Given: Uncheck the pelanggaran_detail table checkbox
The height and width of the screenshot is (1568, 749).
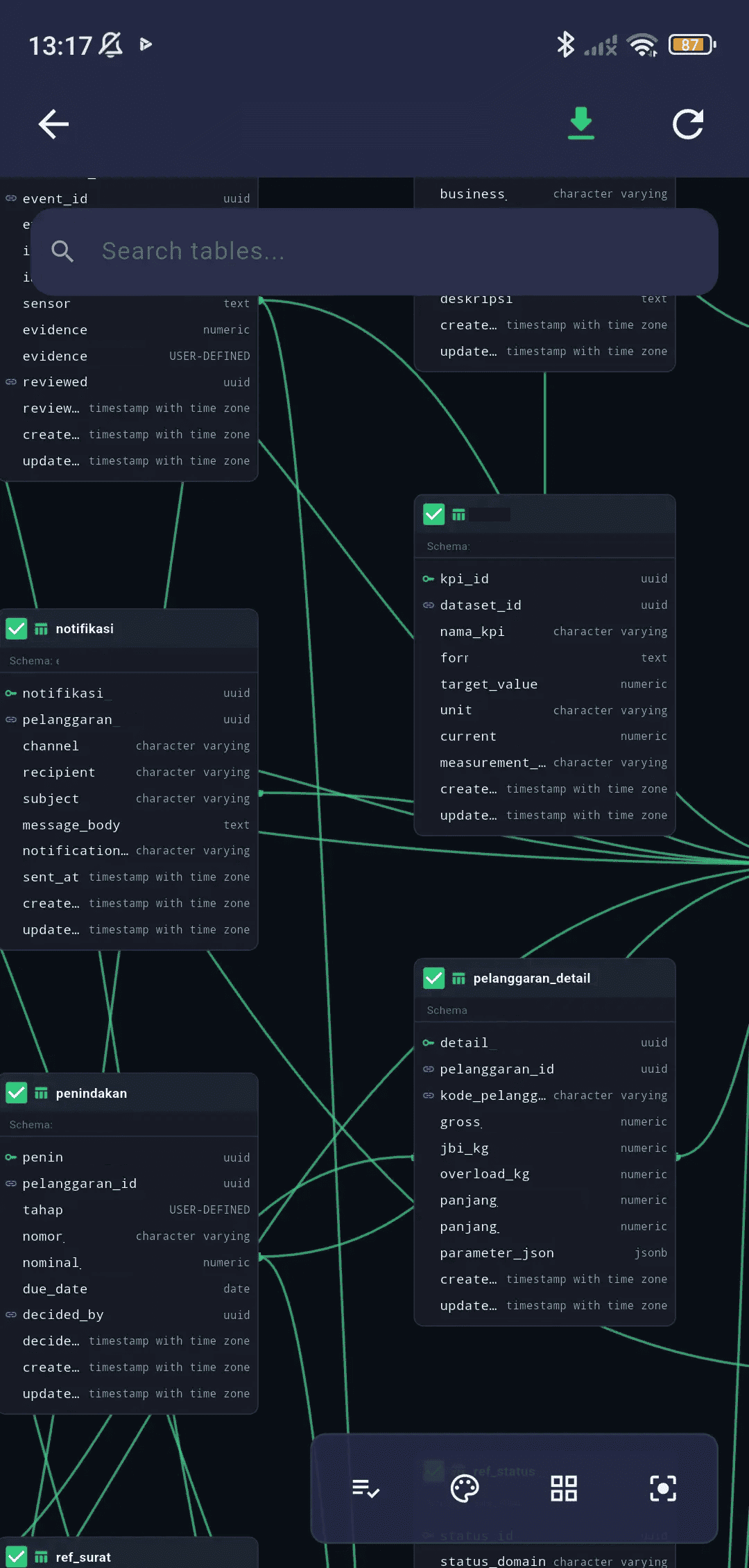Looking at the screenshot, I should click(433, 979).
